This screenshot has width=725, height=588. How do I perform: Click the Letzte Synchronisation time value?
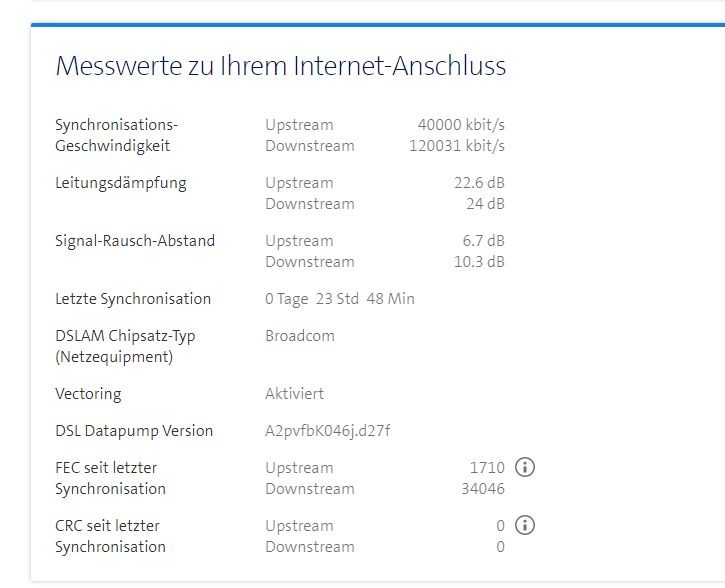(x=339, y=299)
